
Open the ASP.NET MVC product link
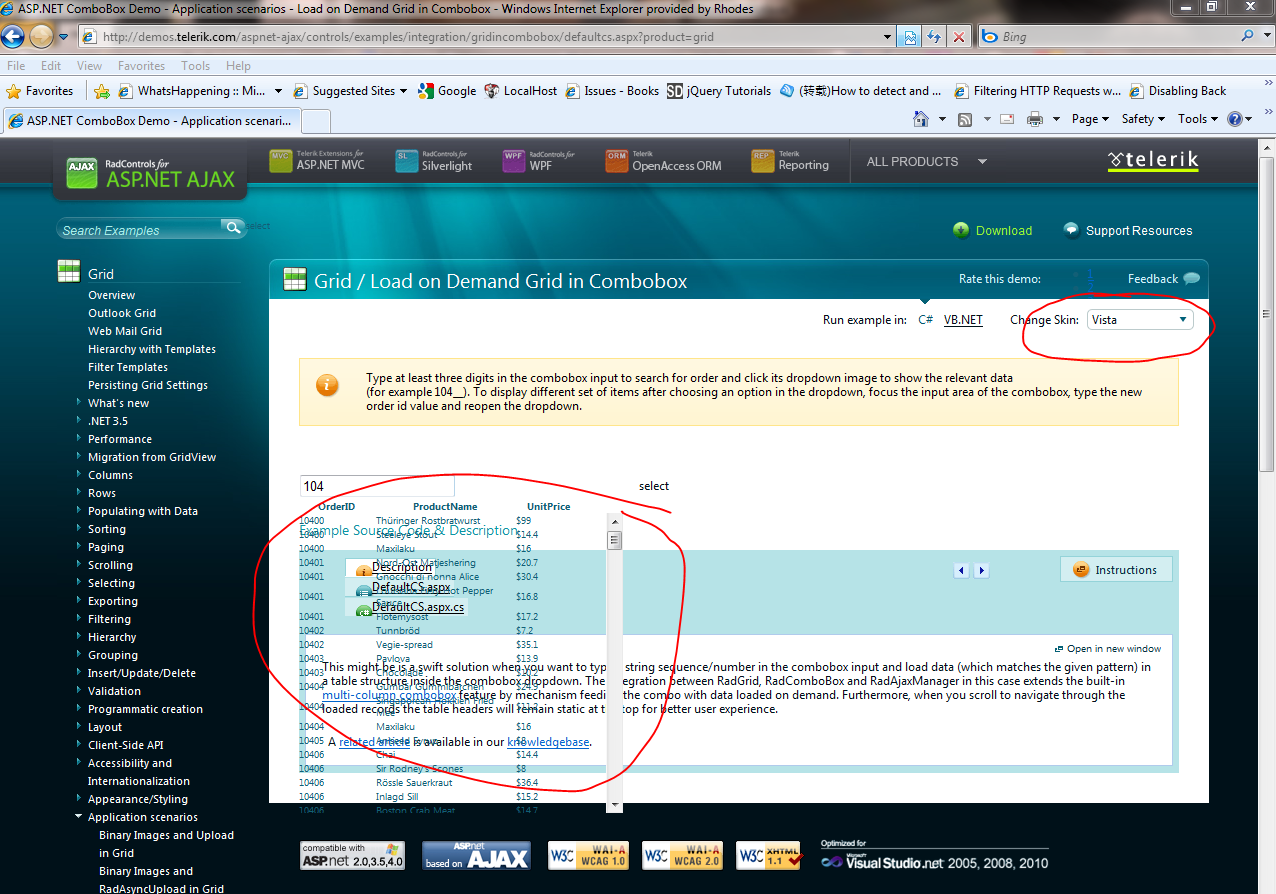click(x=317, y=161)
